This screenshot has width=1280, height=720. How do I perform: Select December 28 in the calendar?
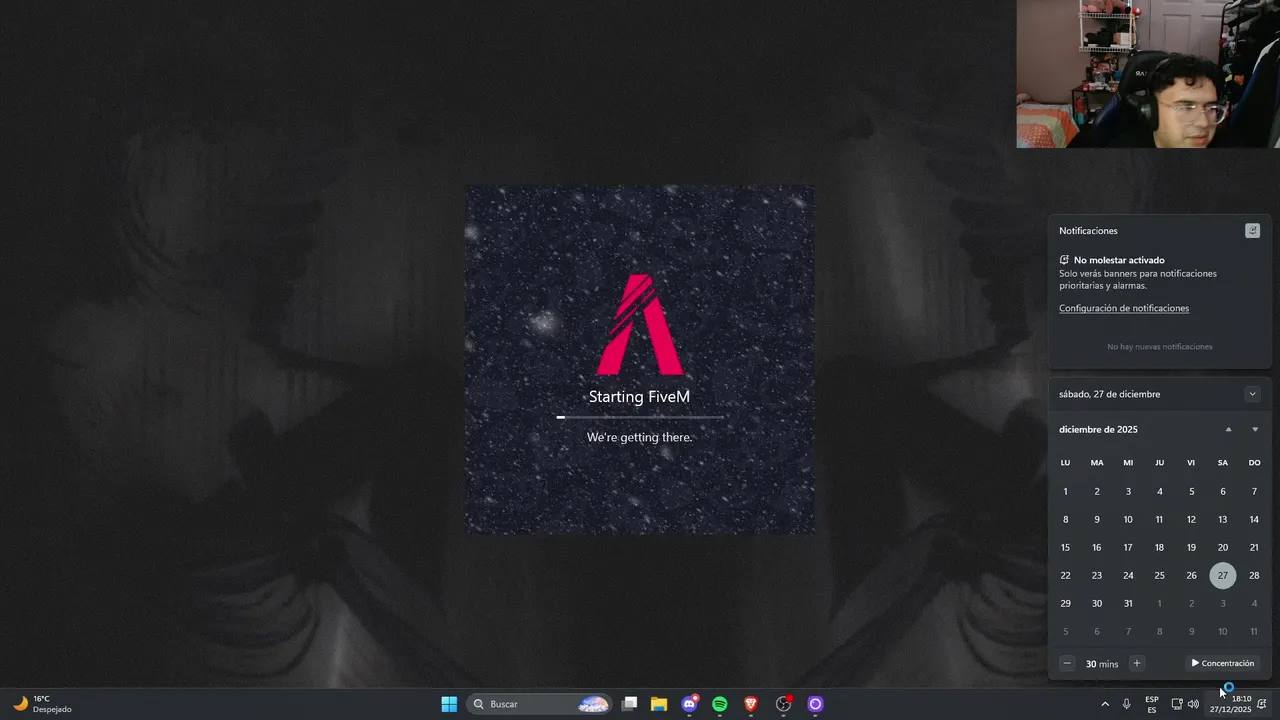1254,575
